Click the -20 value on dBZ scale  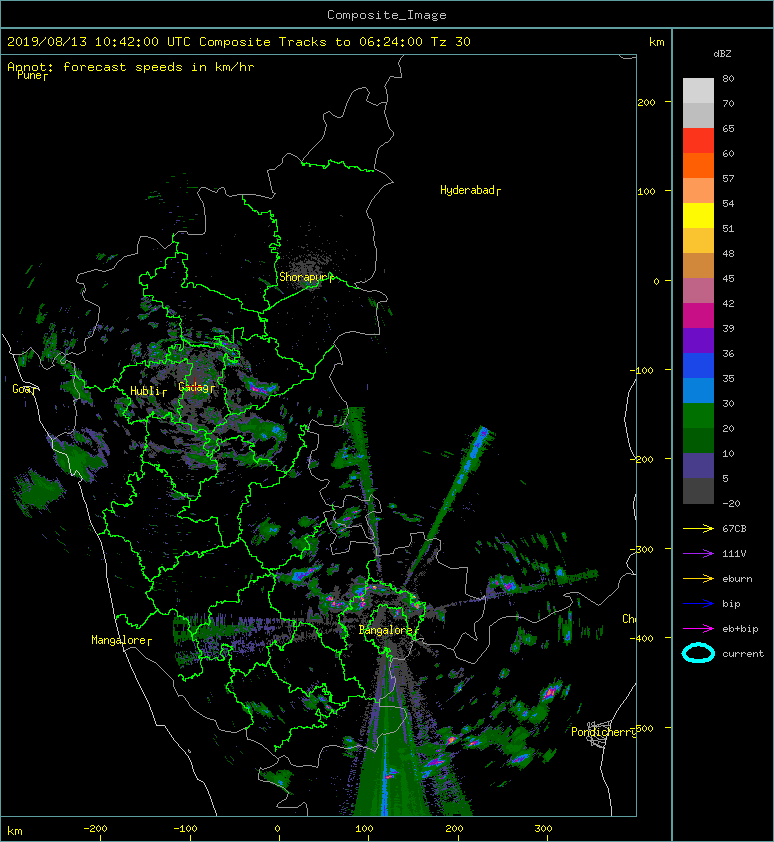point(731,504)
